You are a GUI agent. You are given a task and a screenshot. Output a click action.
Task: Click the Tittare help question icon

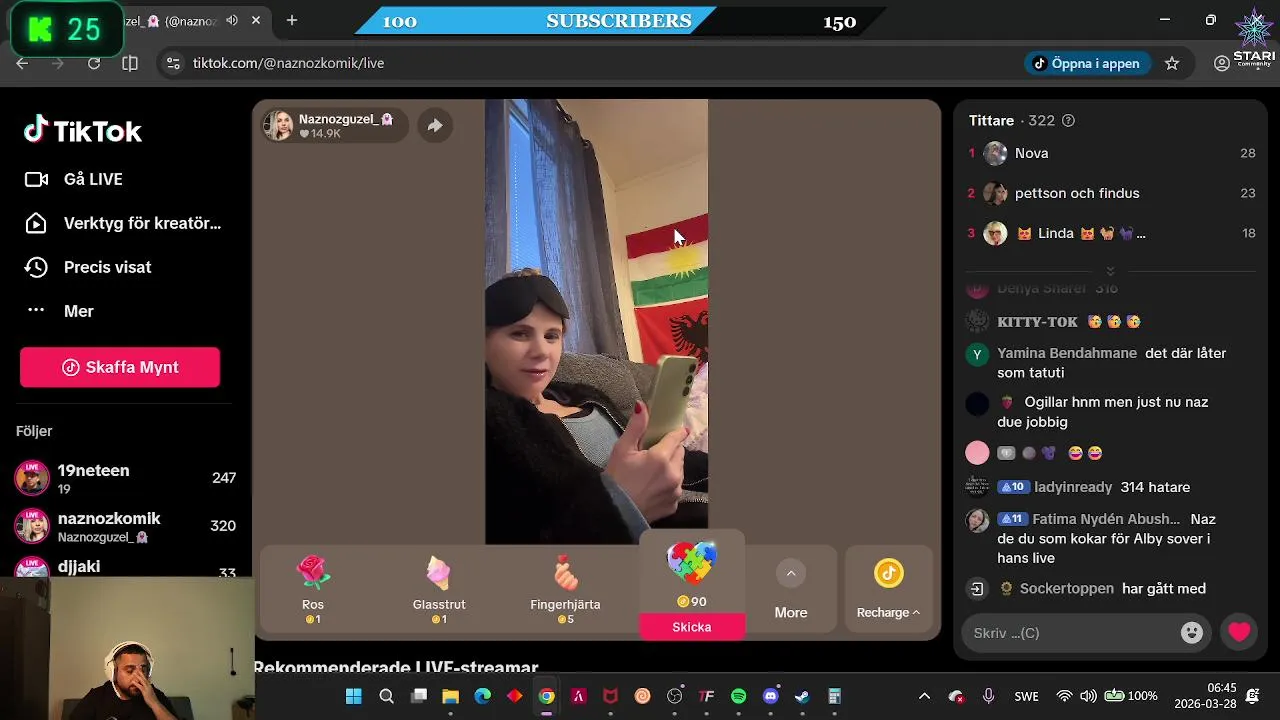point(1068,120)
